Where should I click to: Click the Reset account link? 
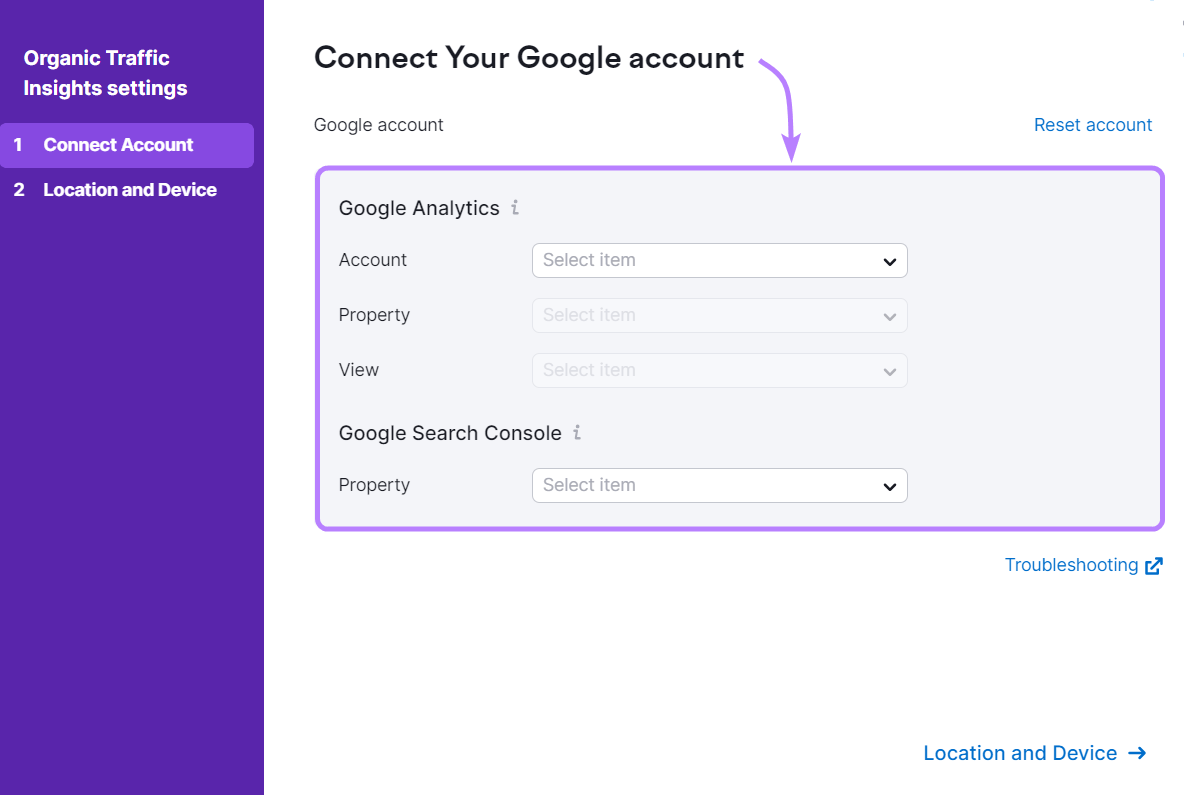pyautogui.click(x=1093, y=124)
